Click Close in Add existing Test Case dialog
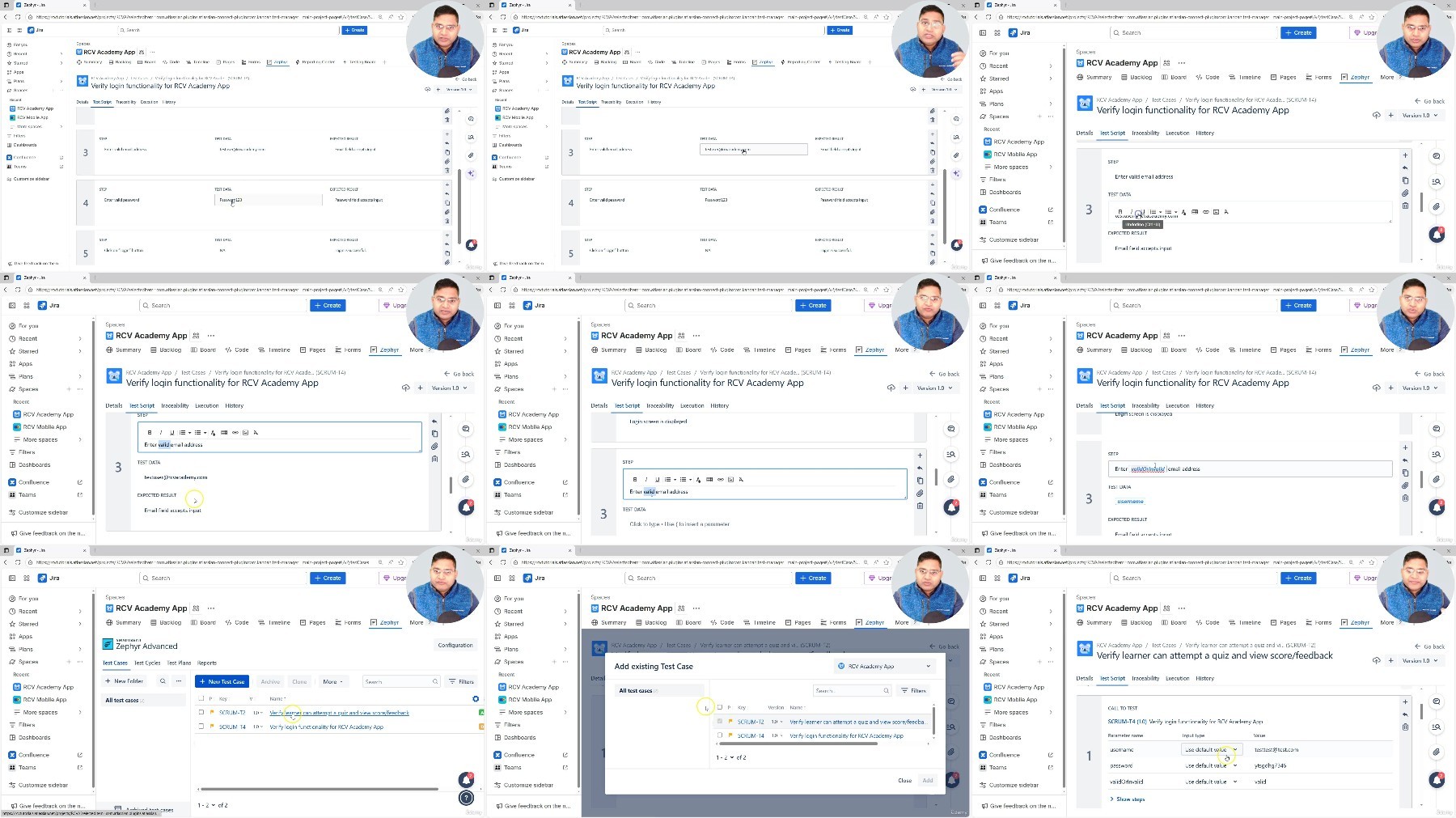 click(905, 780)
